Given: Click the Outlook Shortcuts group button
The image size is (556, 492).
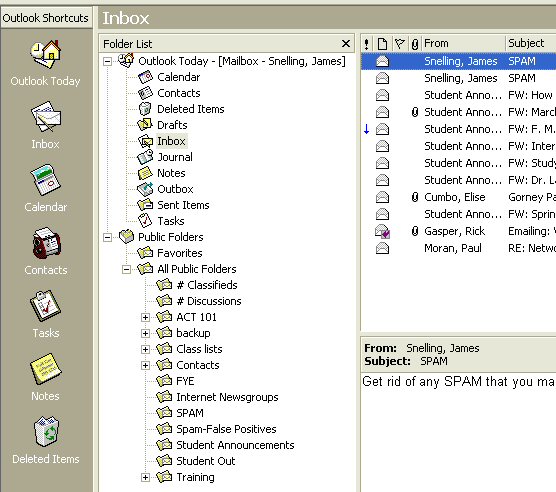Looking at the screenshot, I should pos(46,18).
